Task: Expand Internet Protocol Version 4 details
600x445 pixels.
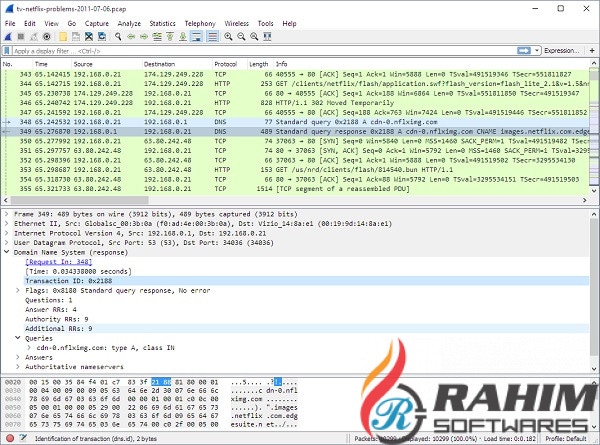Action: (7, 233)
